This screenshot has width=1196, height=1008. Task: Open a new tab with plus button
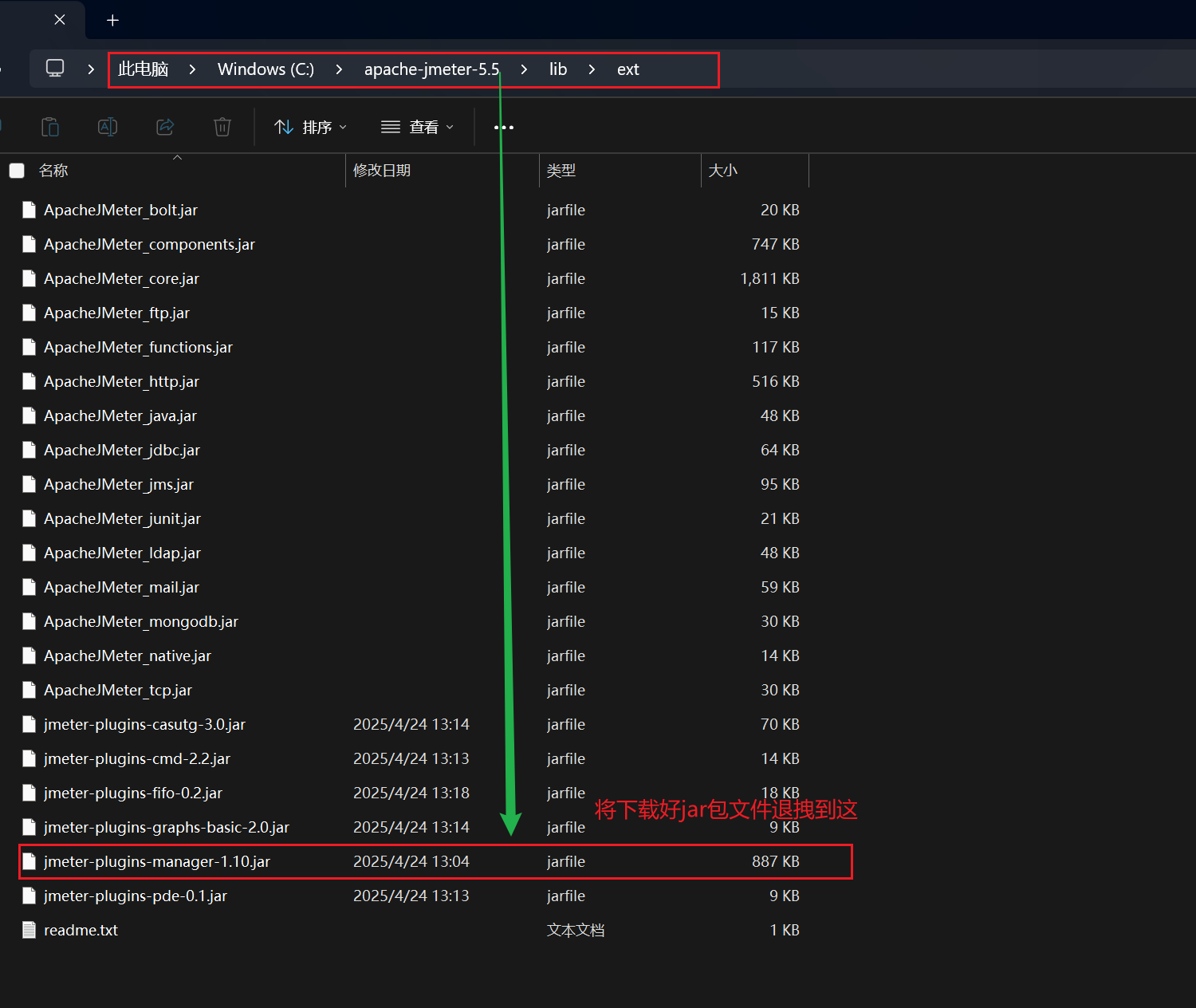coord(113,20)
